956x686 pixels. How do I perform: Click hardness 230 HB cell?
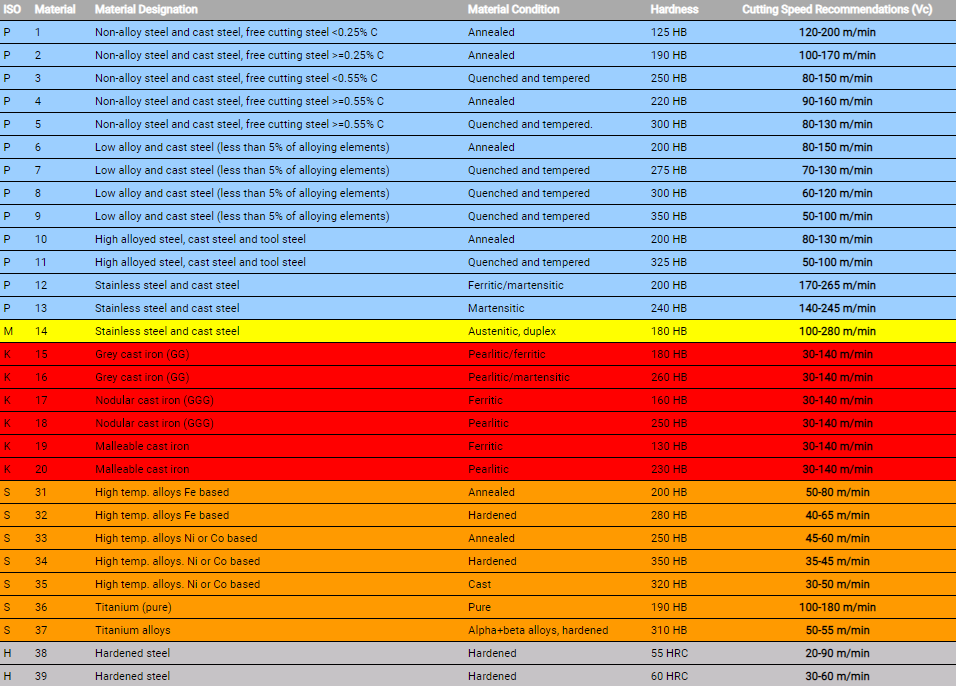click(x=669, y=470)
